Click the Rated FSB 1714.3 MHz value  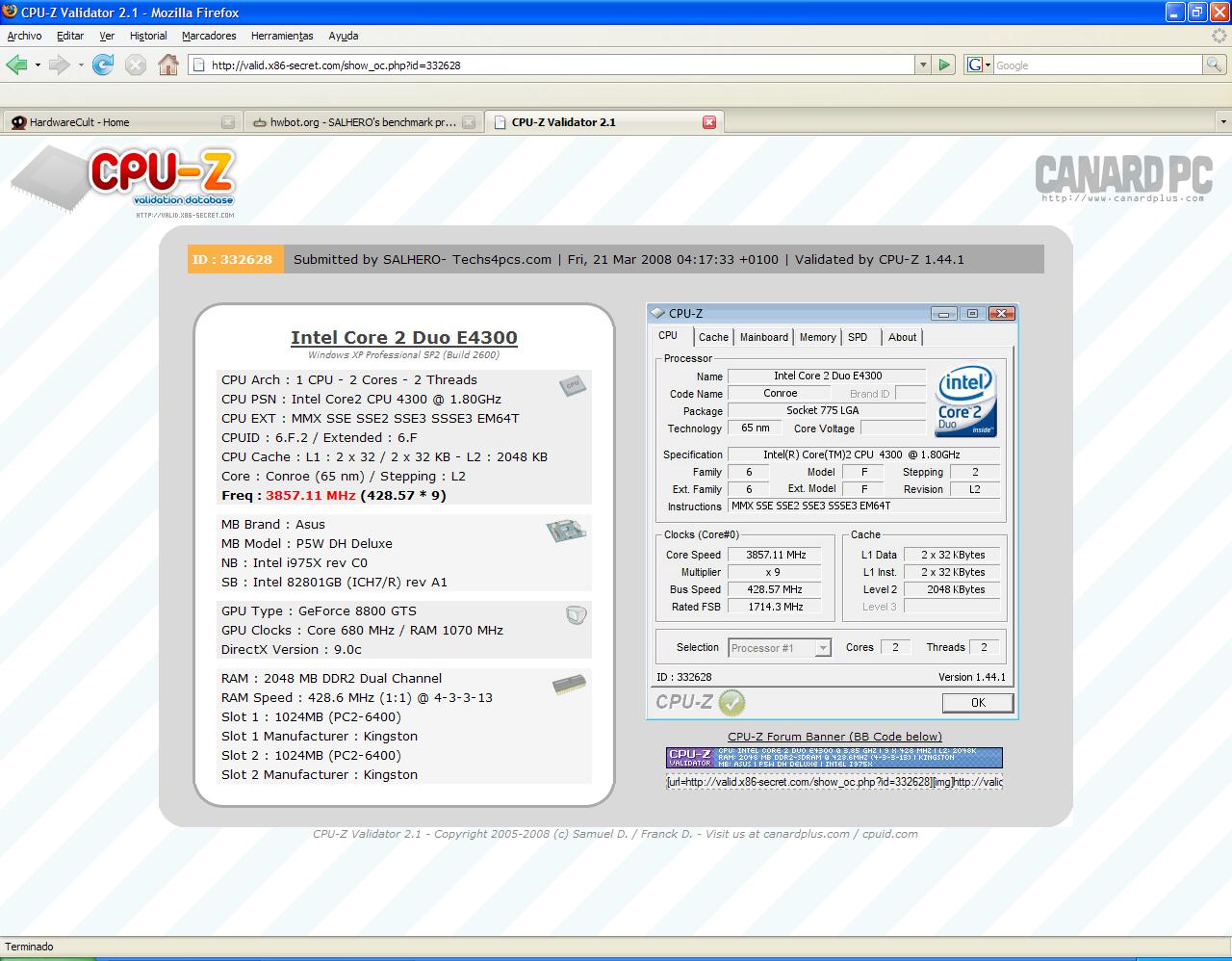[x=776, y=607]
